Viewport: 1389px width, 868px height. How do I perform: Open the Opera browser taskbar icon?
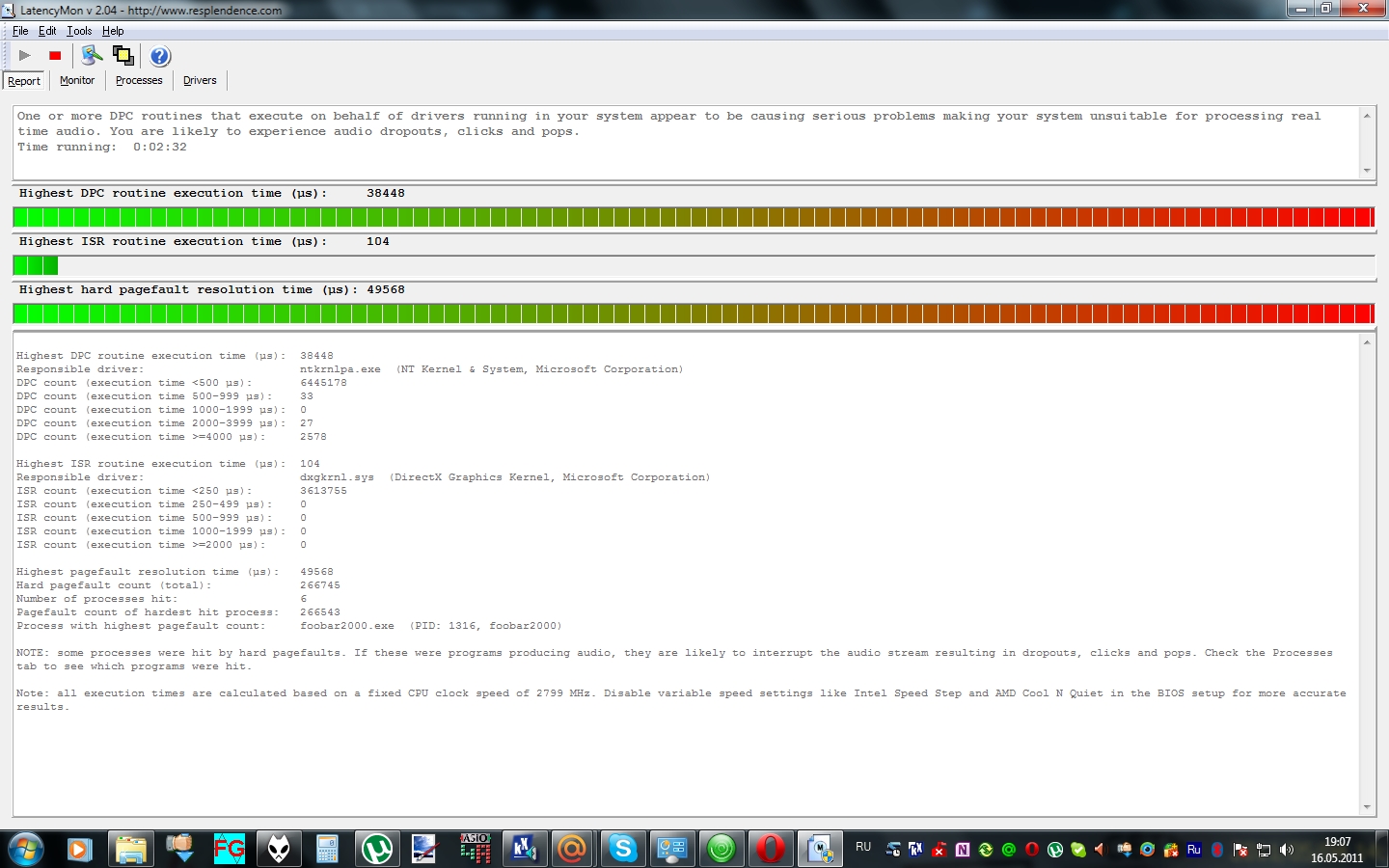(770, 849)
